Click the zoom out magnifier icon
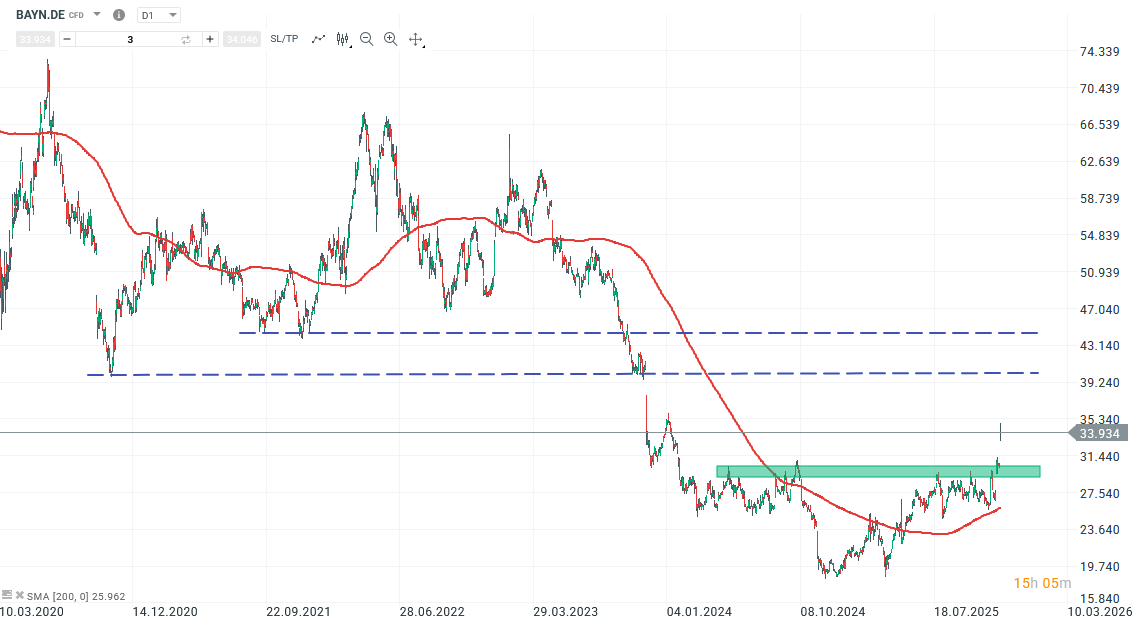Viewport: 1137px width, 623px height. [x=366, y=38]
